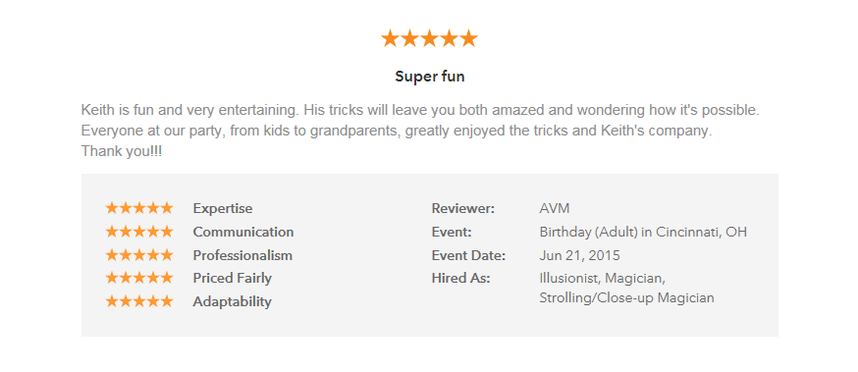
Task: Click the Communication label
Action: pyautogui.click(x=243, y=232)
